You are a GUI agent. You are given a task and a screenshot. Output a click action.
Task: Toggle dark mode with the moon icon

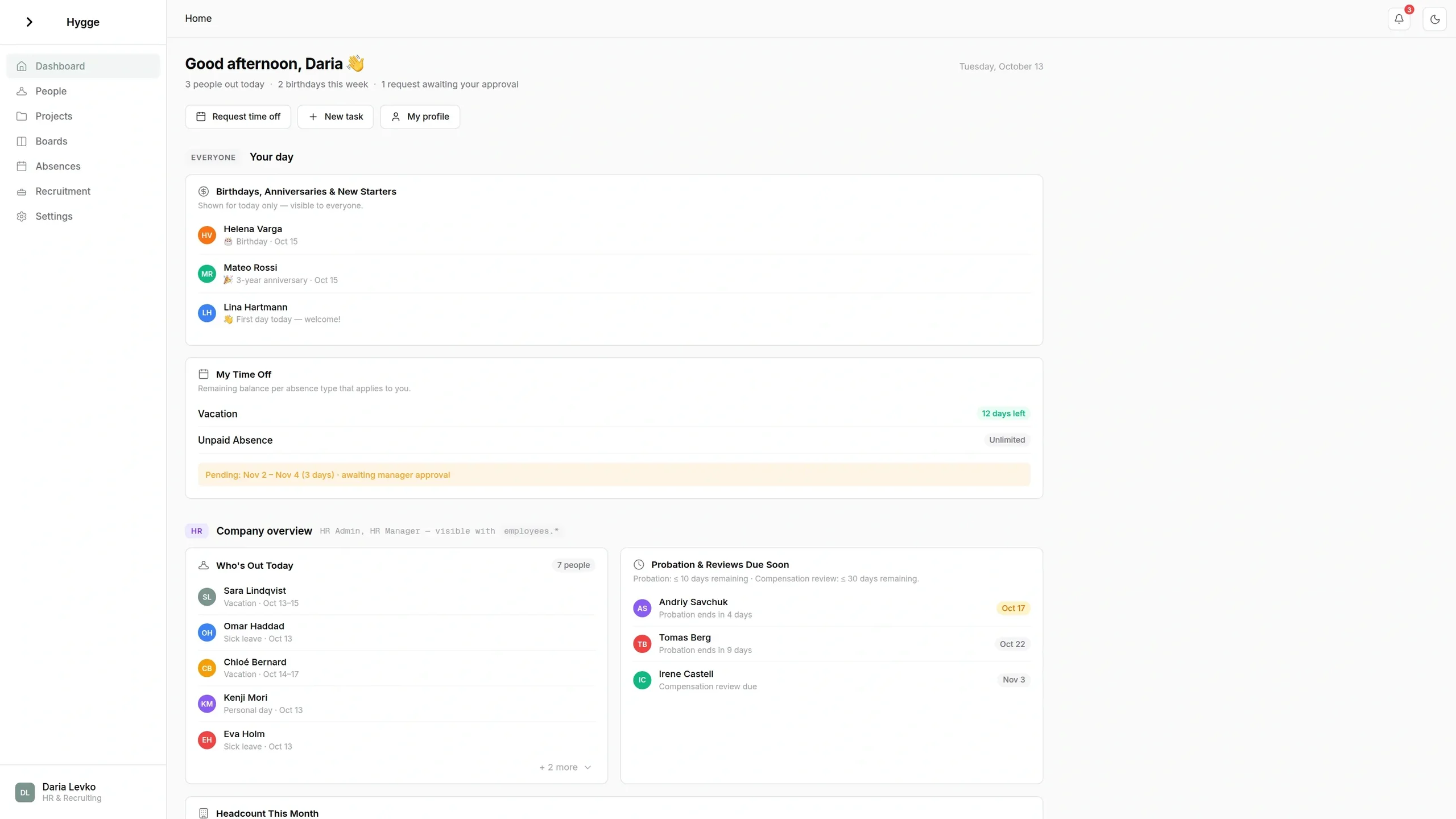click(1434, 19)
